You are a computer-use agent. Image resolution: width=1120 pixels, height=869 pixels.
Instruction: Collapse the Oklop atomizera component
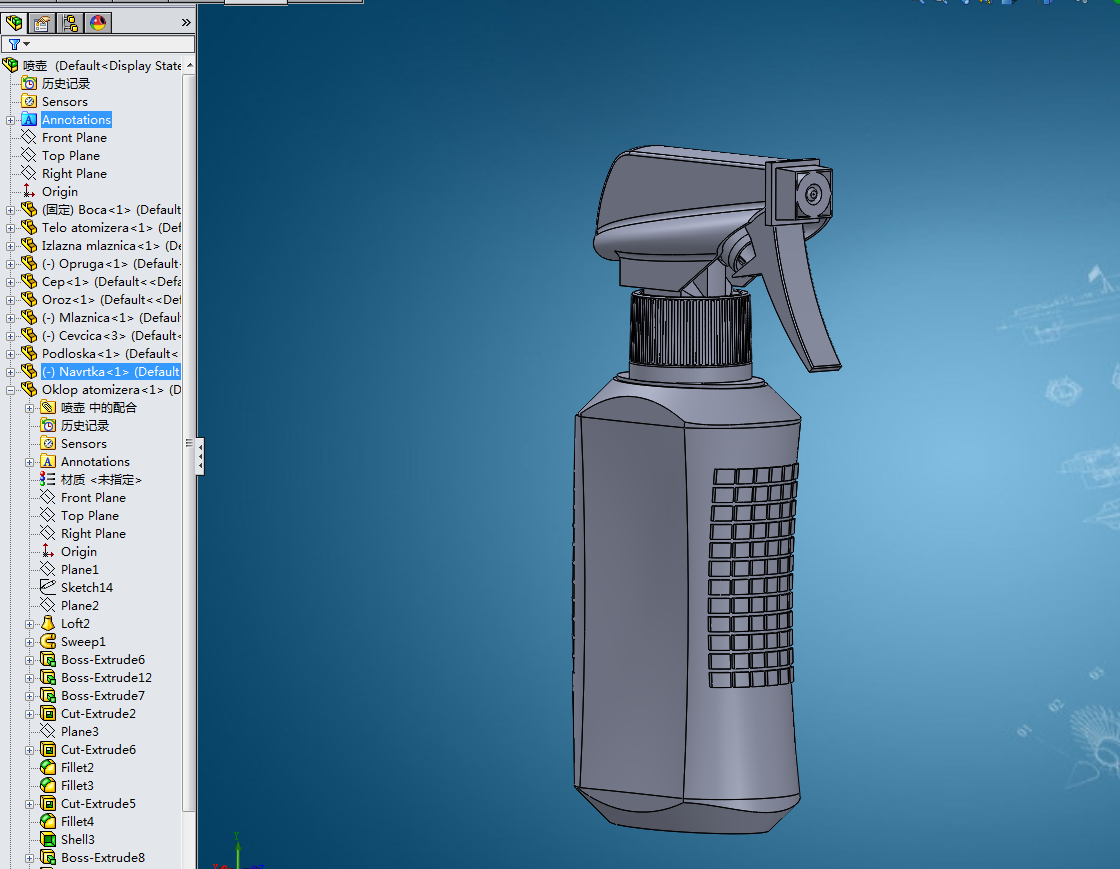(10, 390)
